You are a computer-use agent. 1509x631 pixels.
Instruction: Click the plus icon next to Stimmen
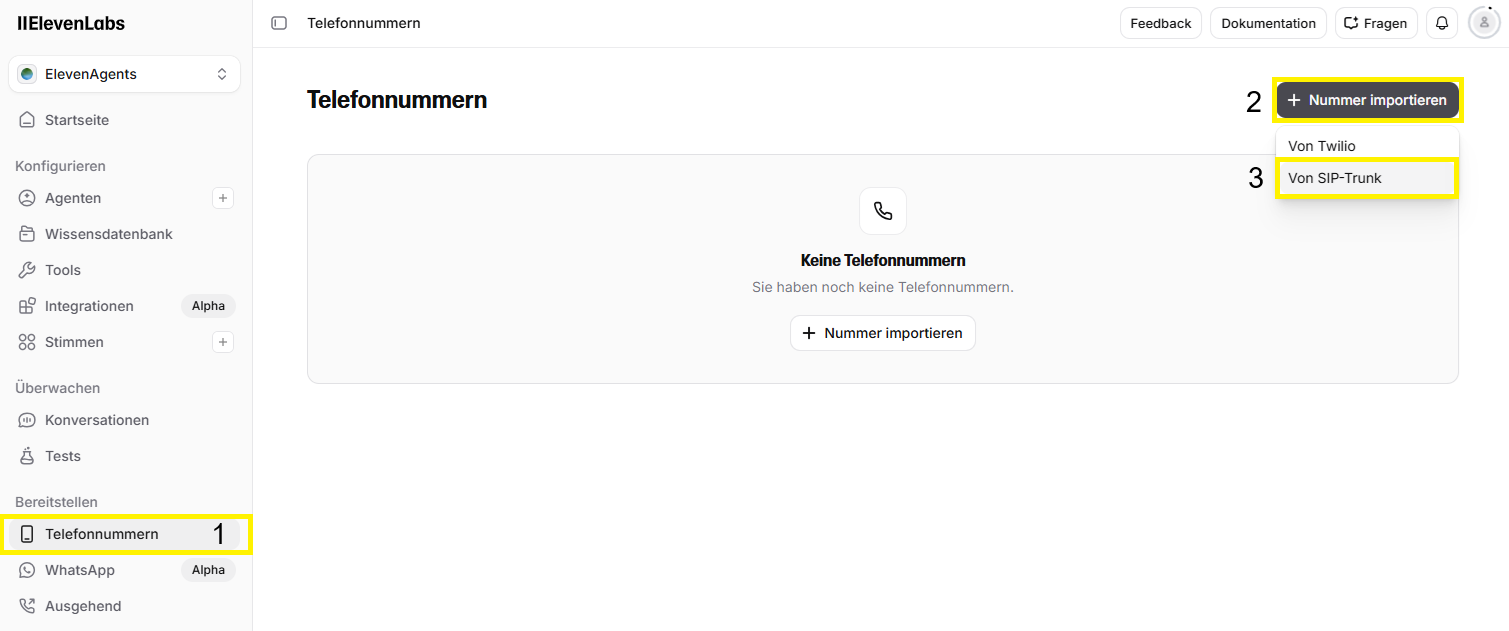(223, 342)
